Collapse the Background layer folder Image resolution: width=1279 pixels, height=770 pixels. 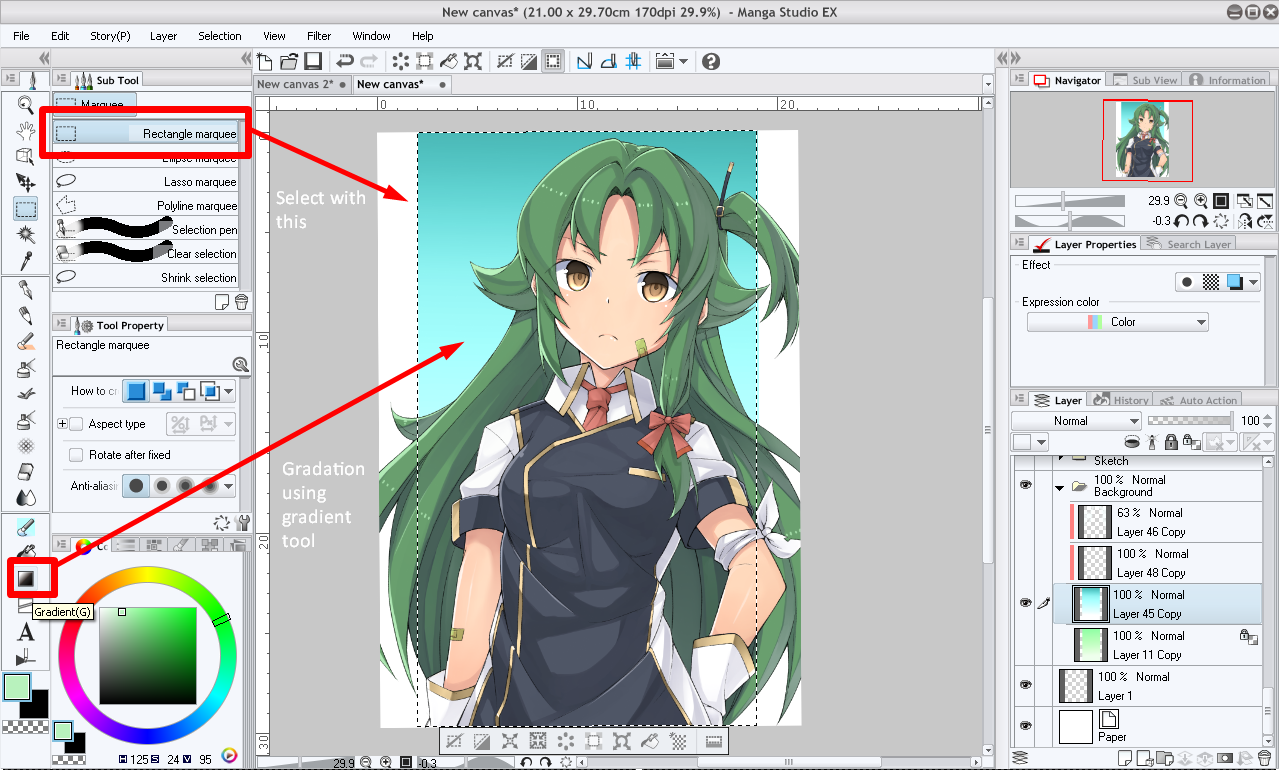pyautogui.click(x=1060, y=487)
